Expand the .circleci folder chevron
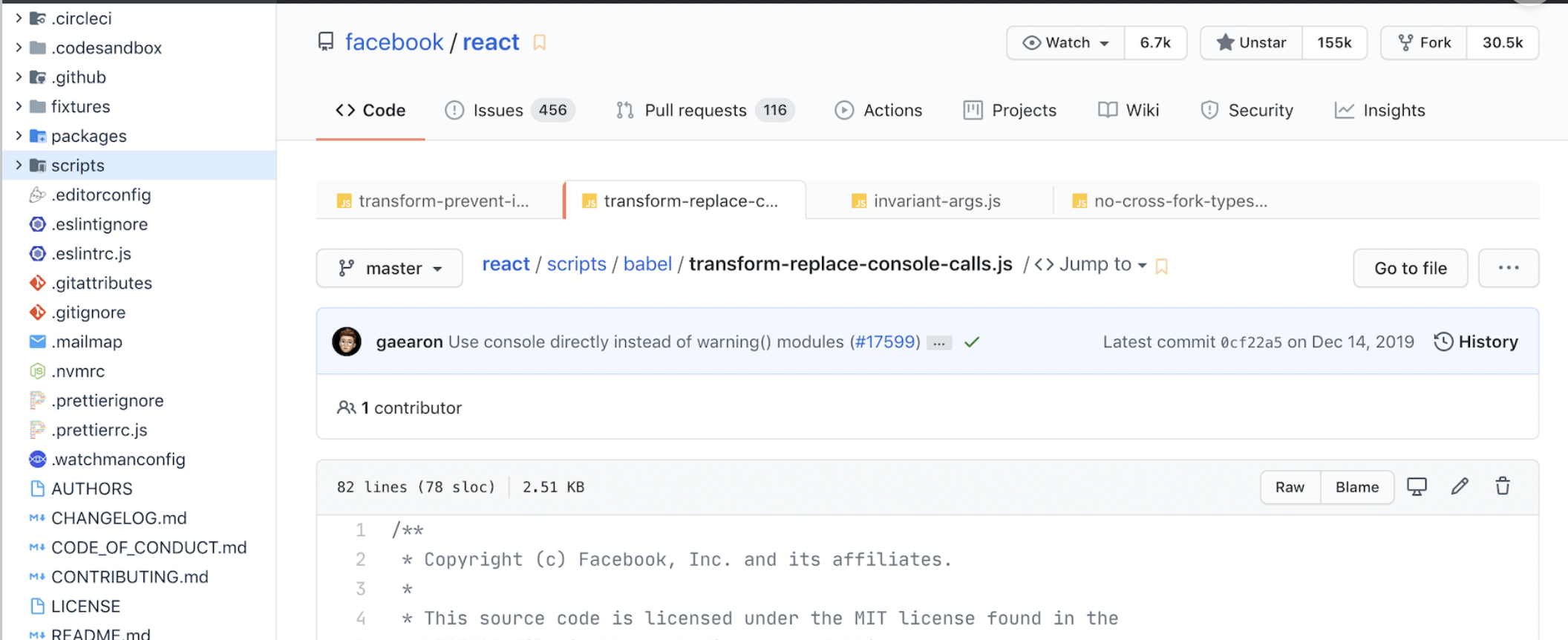This screenshot has width=1568, height=640. tap(19, 18)
